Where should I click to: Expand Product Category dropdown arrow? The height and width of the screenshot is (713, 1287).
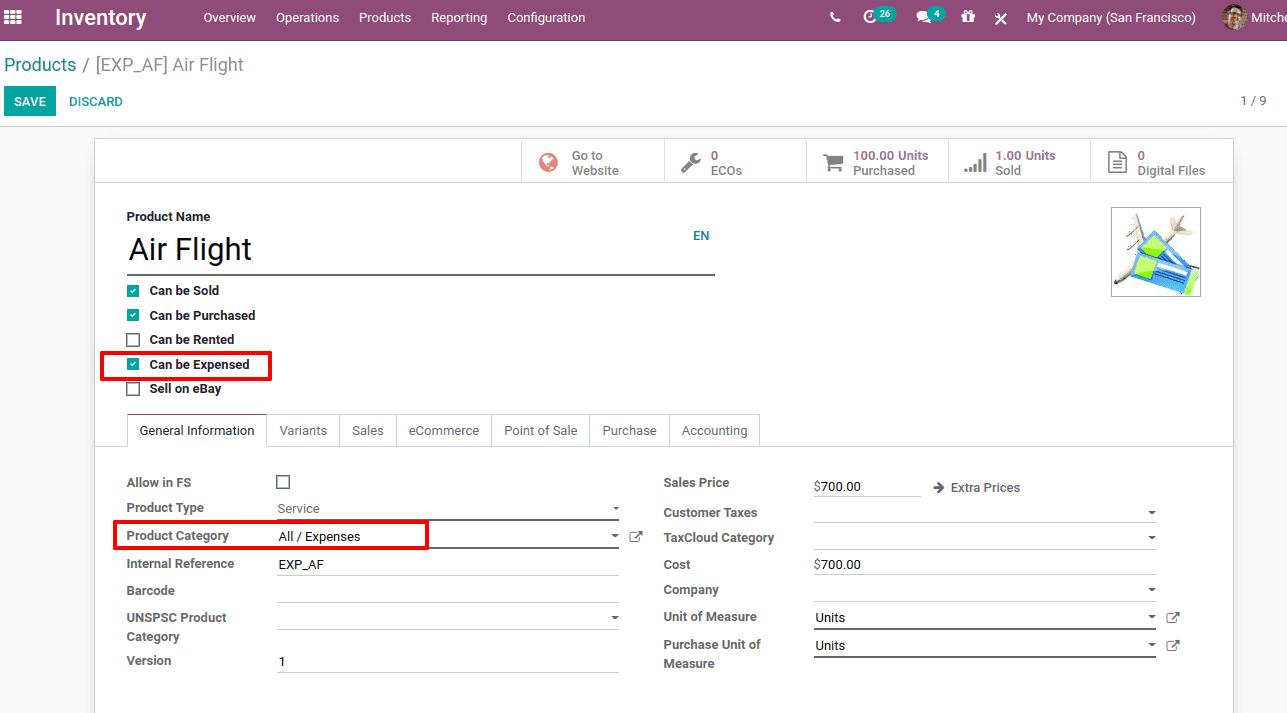pyautogui.click(x=615, y=537)
